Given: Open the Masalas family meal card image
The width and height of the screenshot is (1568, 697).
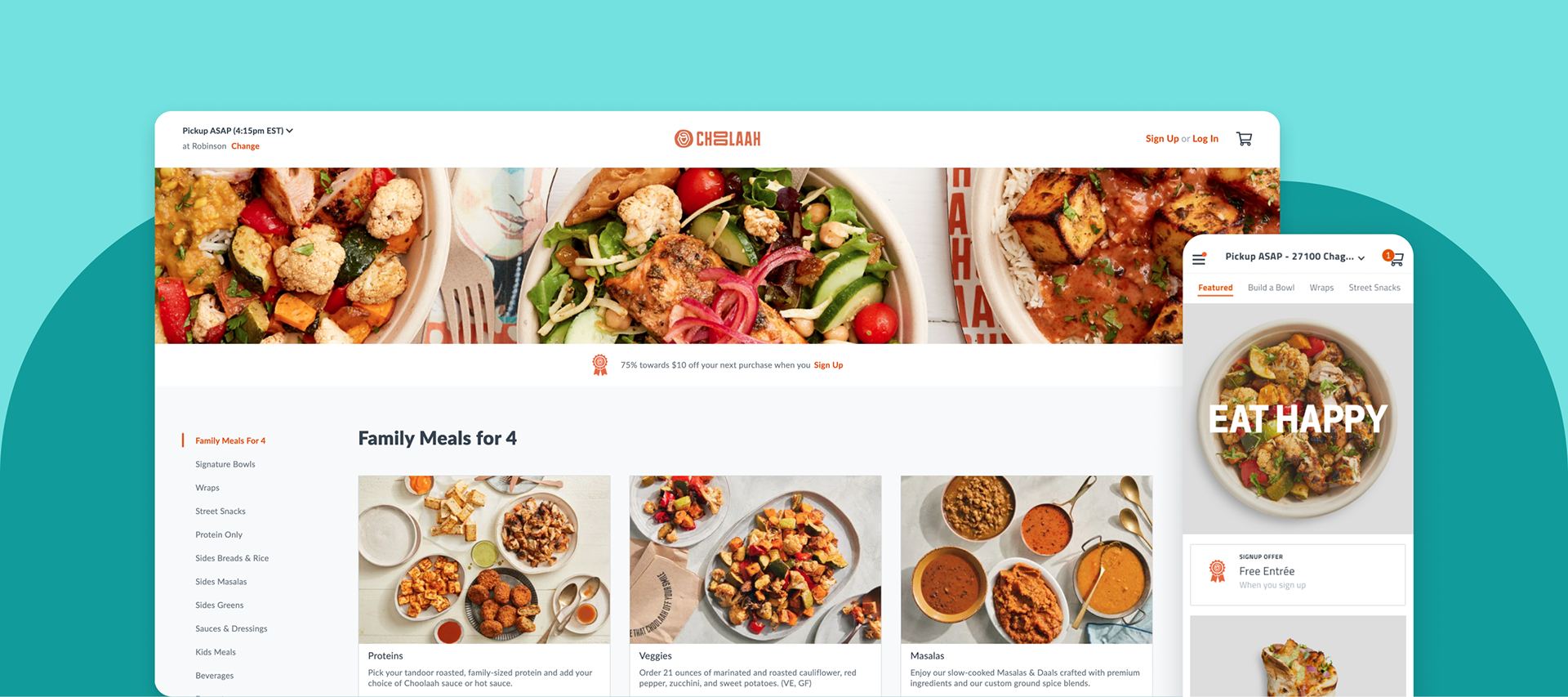Looking at the screenshot, I should point(1027,560).
